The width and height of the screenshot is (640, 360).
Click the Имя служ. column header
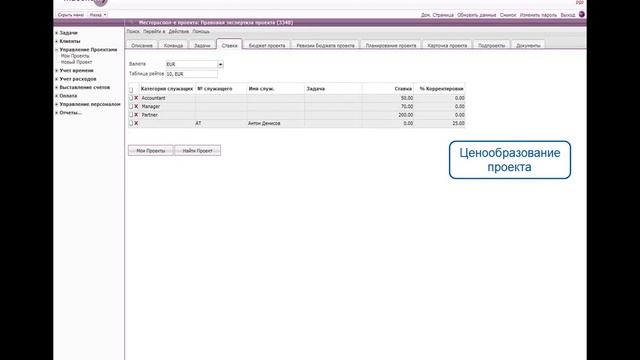pos(275,89)
